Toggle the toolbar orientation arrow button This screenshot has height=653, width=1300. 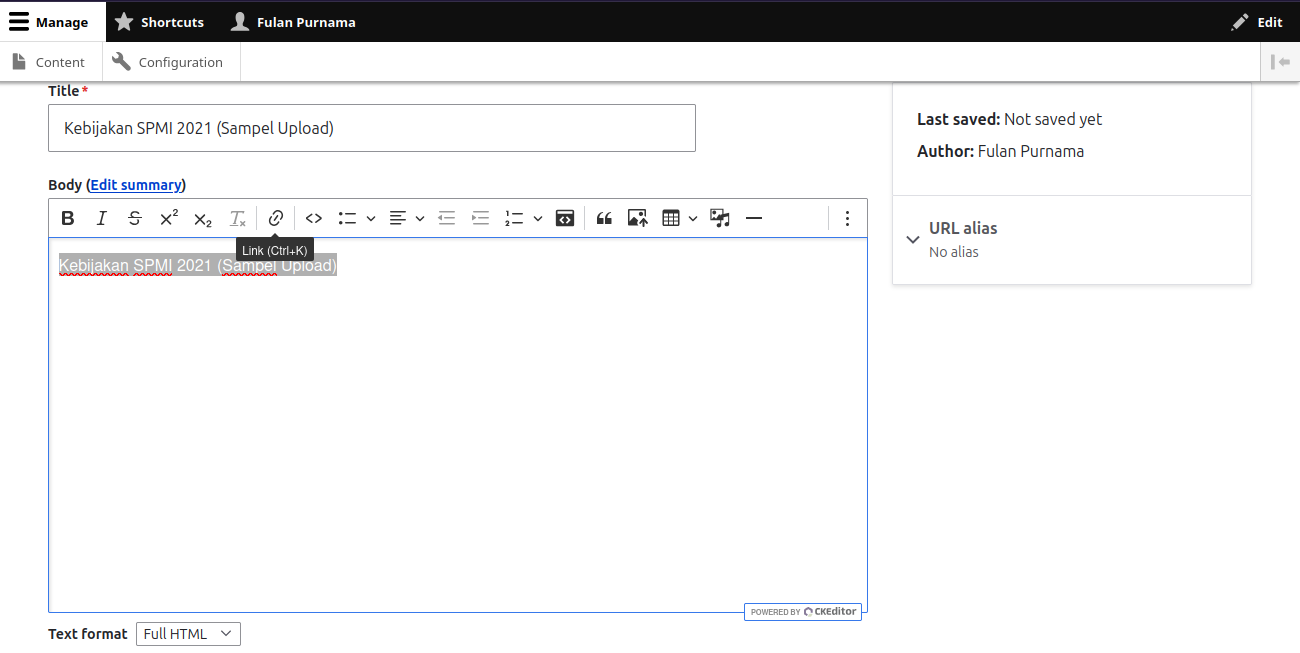pyautogui.click(x=1280, y=62)
